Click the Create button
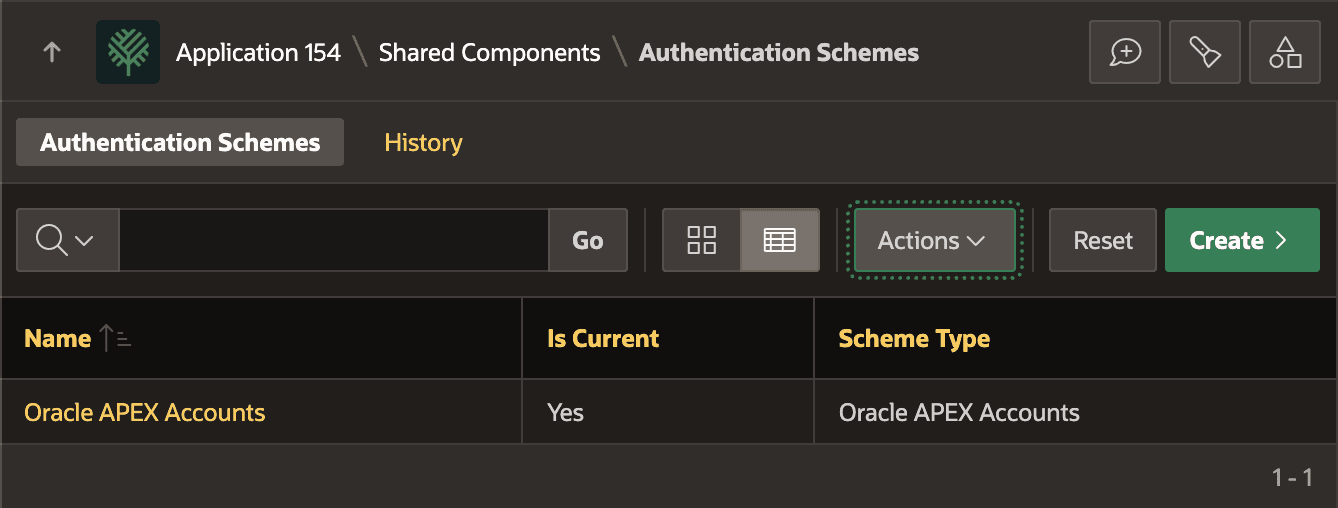 pyautogui.click(x=1242, y=240)
